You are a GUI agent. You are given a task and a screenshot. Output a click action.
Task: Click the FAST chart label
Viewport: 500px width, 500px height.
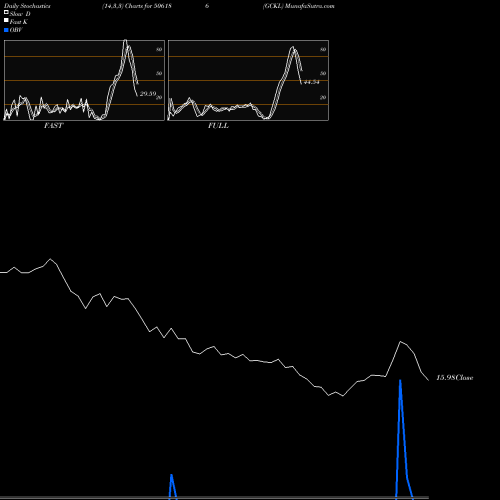(x=53, y=126)
